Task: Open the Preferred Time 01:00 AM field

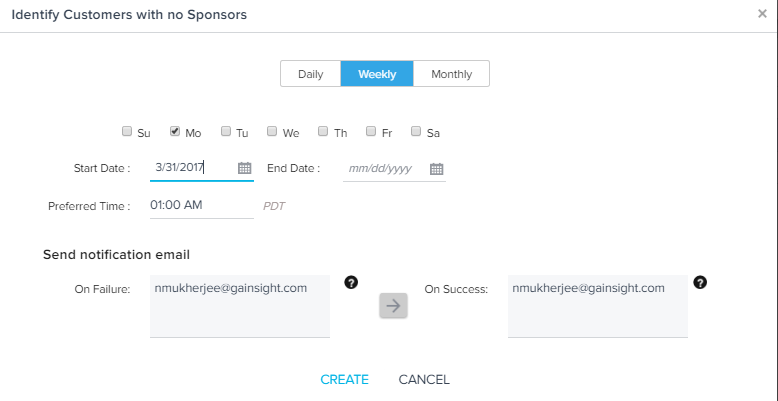Action: click(x=202, y=205)
